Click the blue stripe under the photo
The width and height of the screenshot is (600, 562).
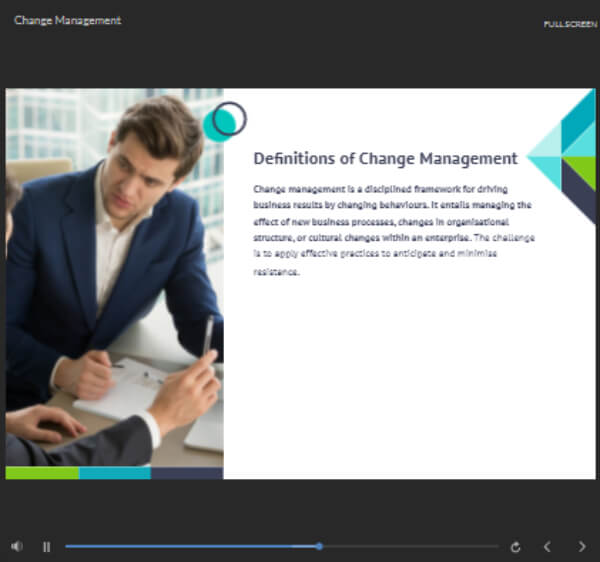tap(115, 472)
